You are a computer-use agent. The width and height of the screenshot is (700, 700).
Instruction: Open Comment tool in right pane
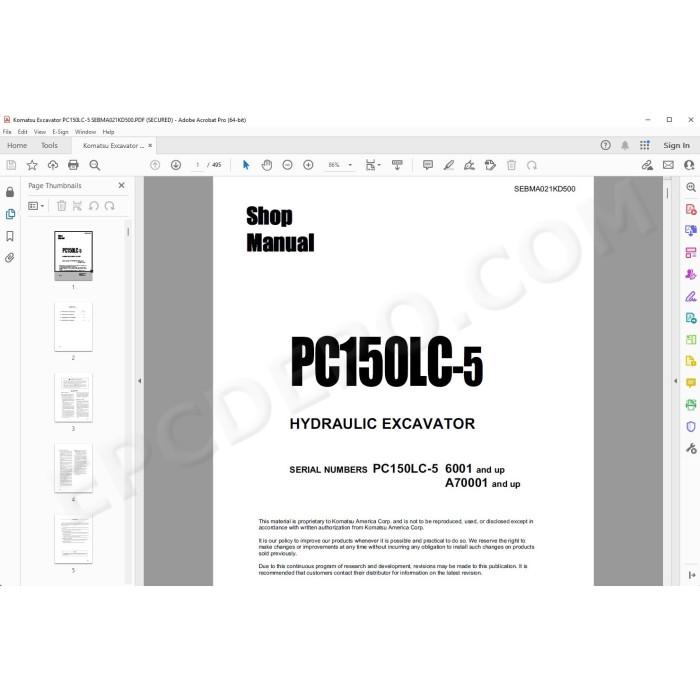691,383
